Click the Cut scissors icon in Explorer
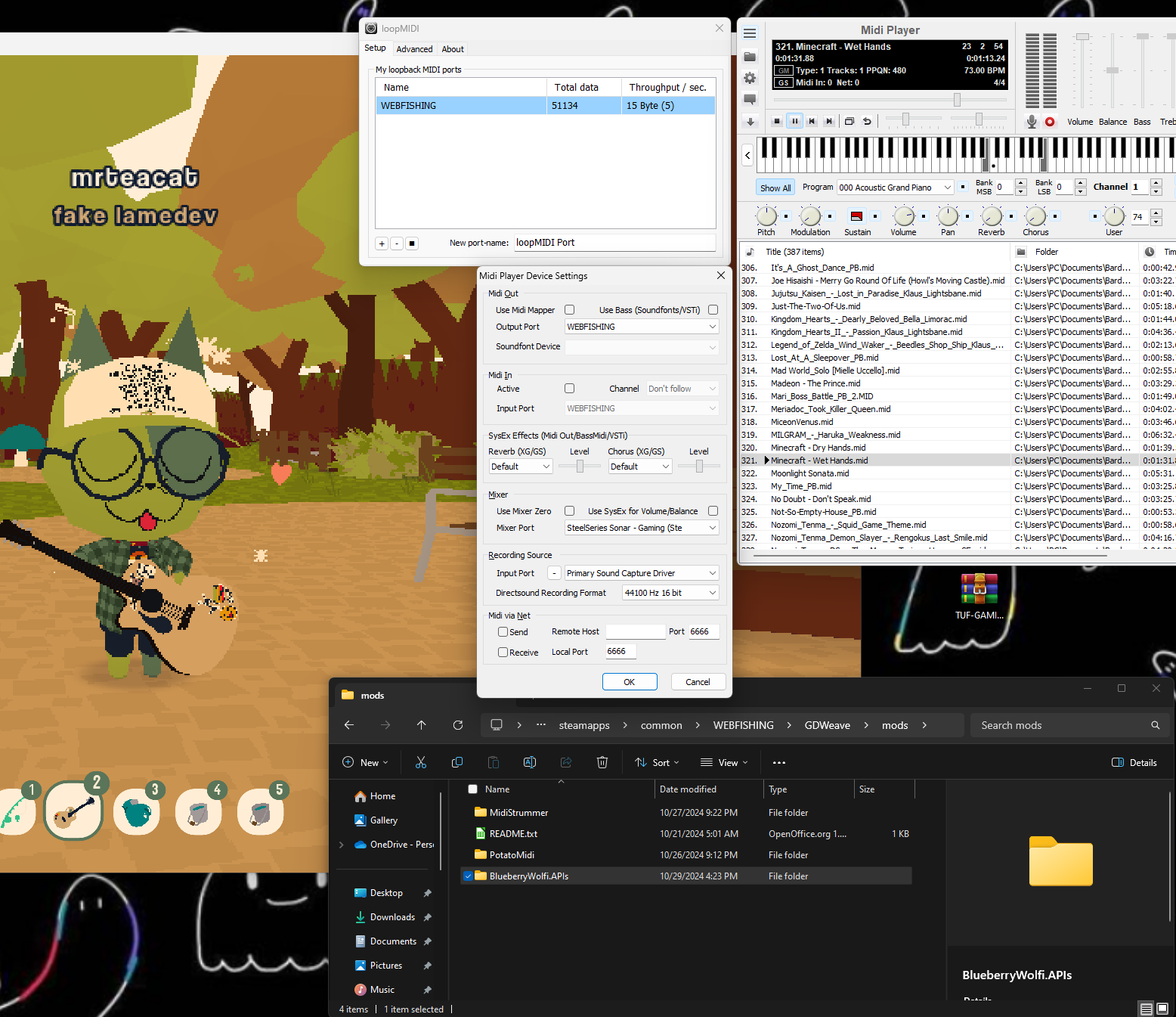This screenshot has width=1176, height=1017. (421, 762)
